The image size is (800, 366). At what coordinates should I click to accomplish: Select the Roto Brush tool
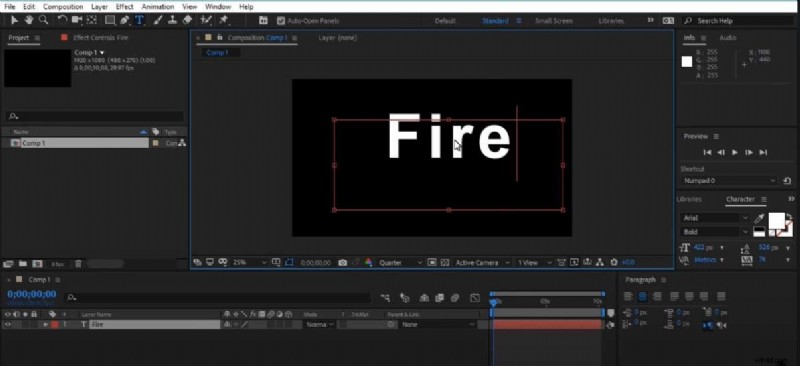coord(206,20)
